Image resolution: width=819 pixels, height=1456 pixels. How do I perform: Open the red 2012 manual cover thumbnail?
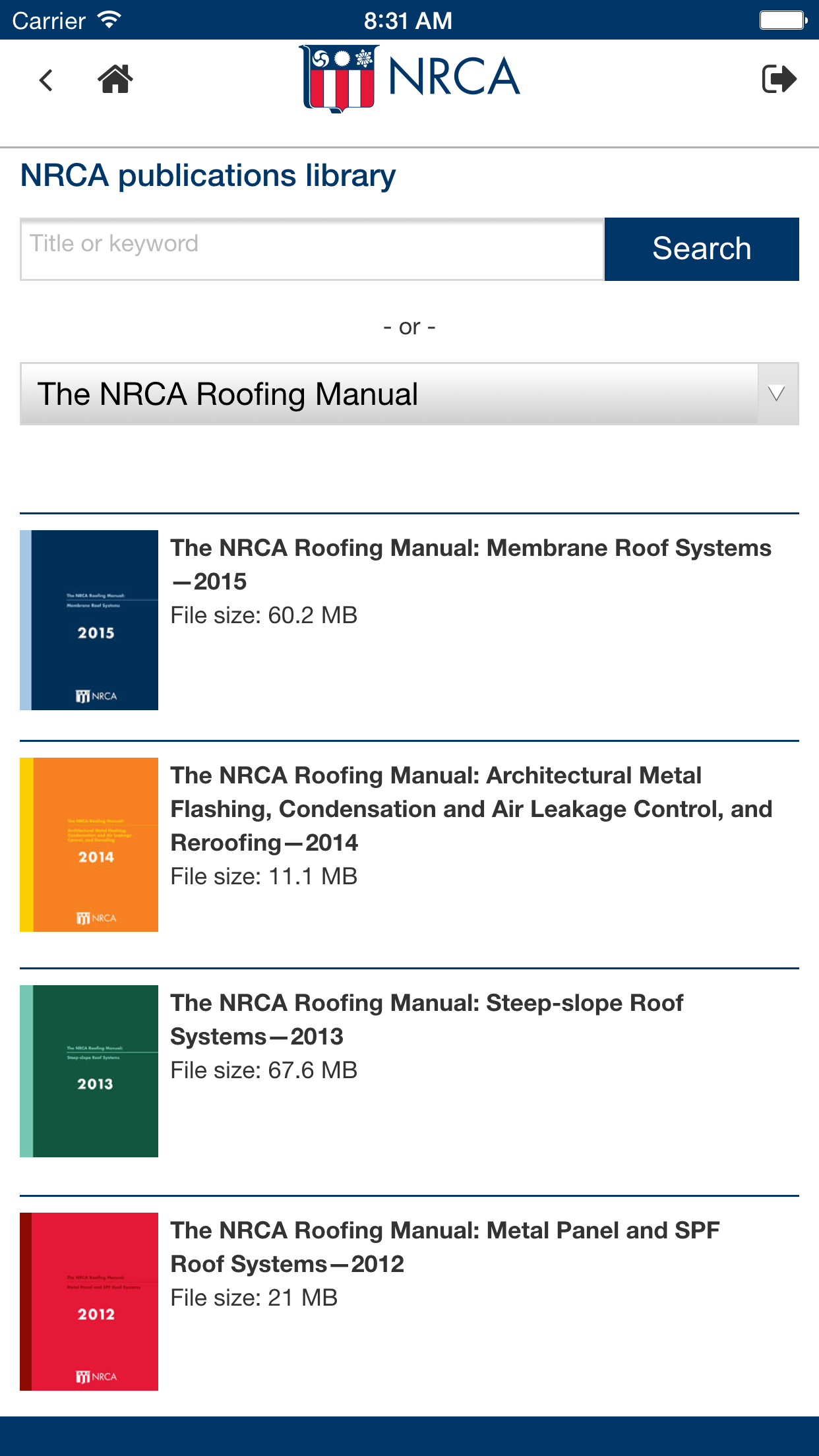(89, 1302)
